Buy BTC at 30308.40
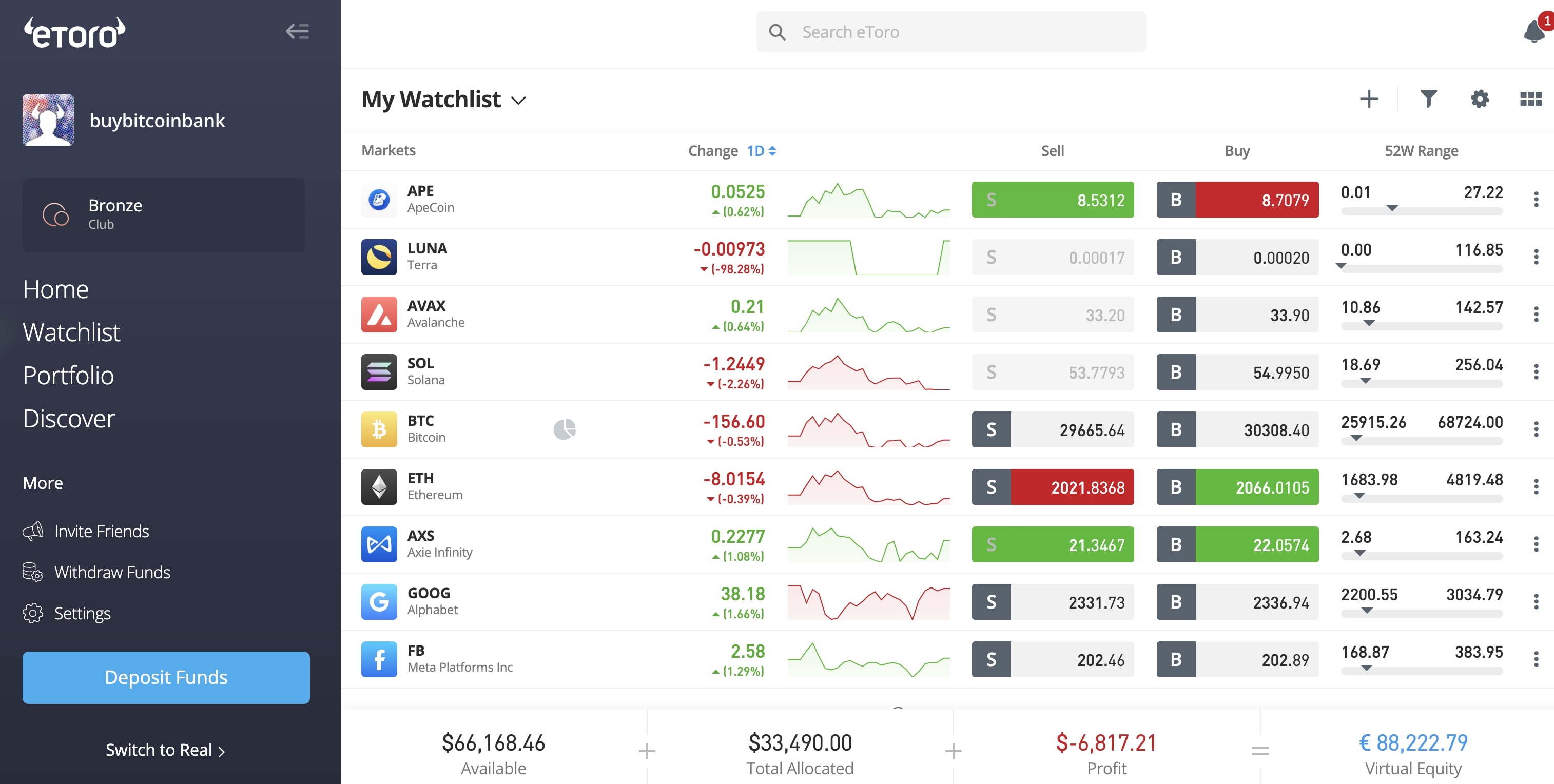The width and height of the screenshot is (1554, 784). [1237, 429]
